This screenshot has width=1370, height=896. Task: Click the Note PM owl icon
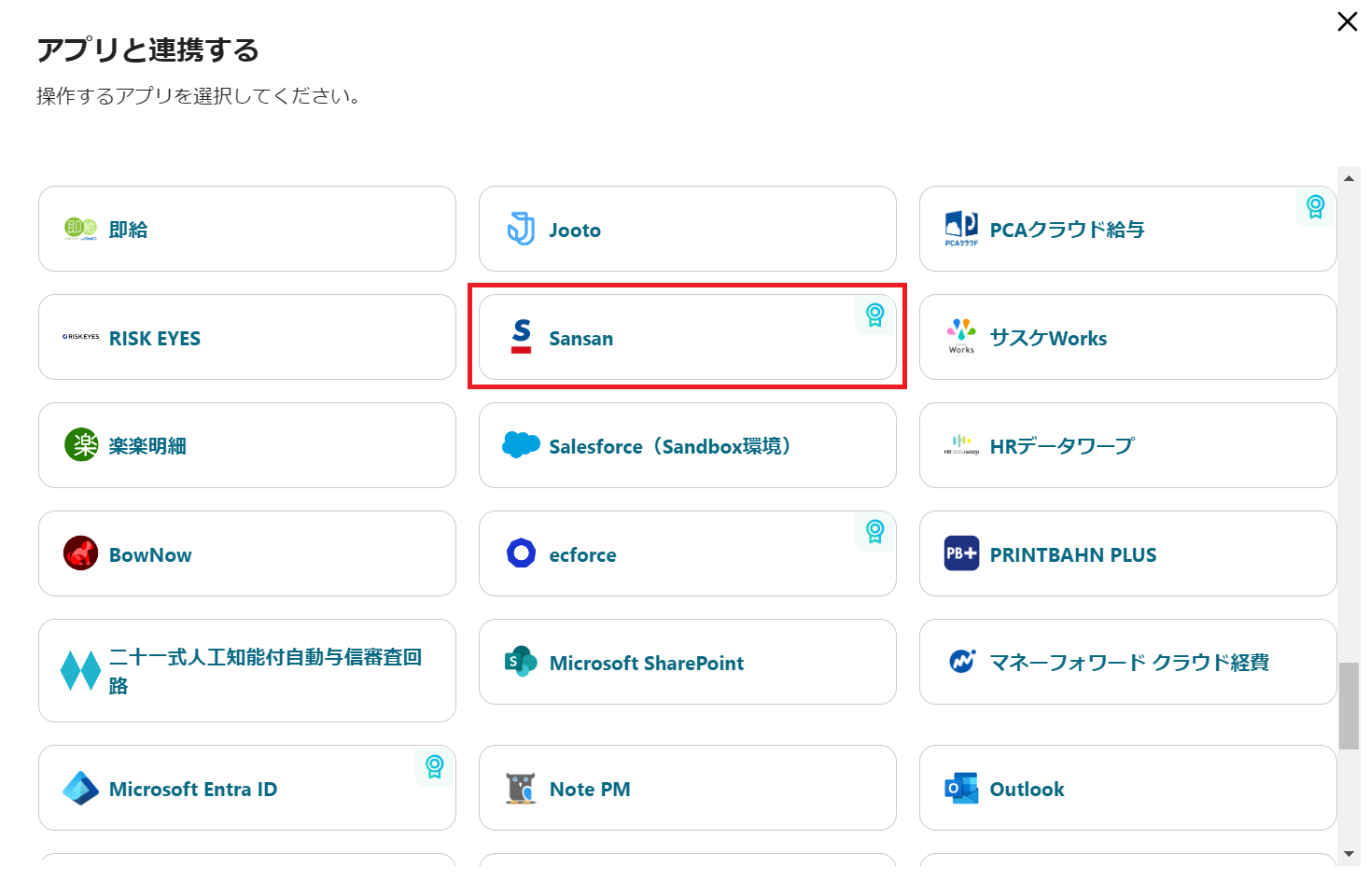(x=521, y=789)
